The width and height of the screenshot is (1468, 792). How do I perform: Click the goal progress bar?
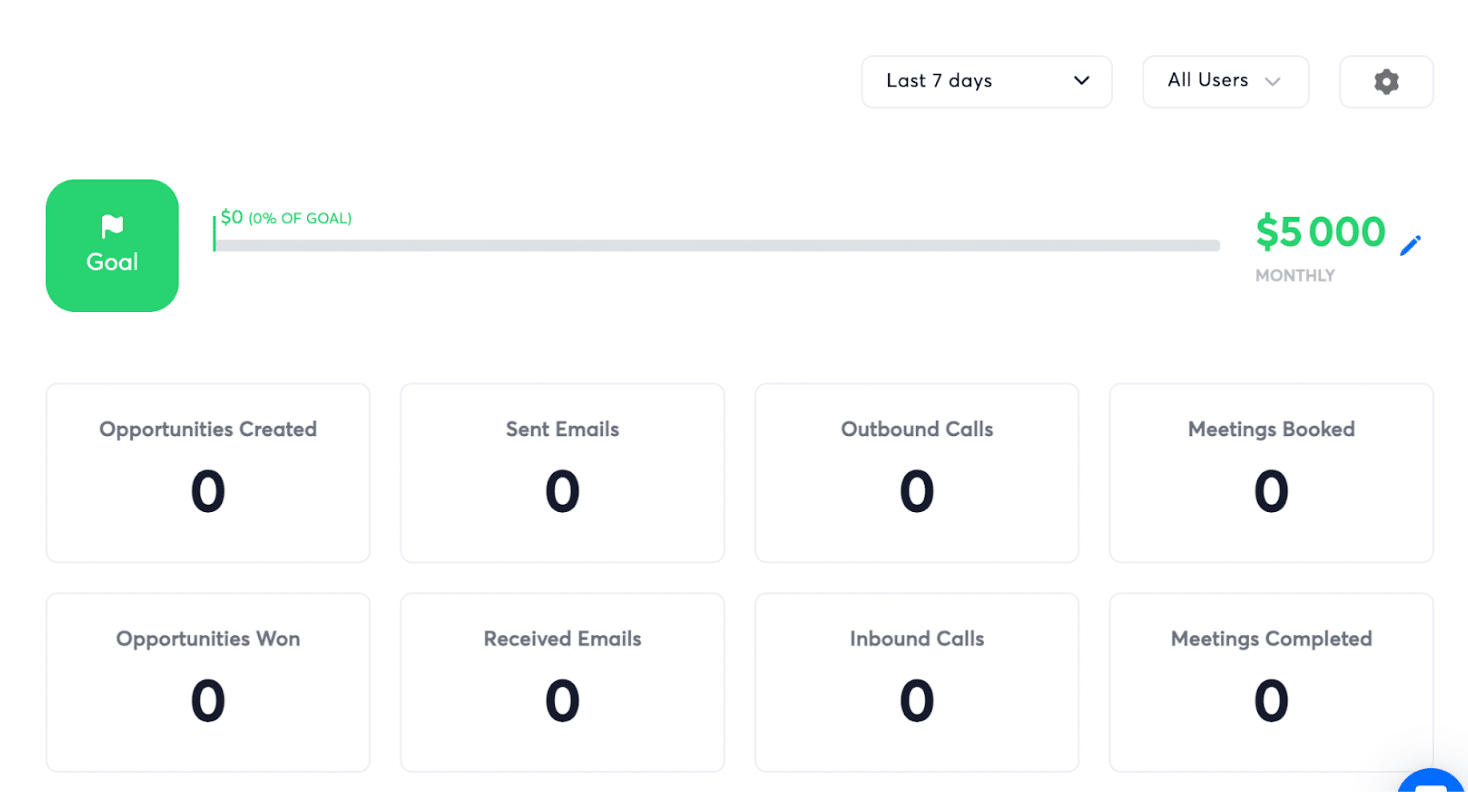[716, 245]
